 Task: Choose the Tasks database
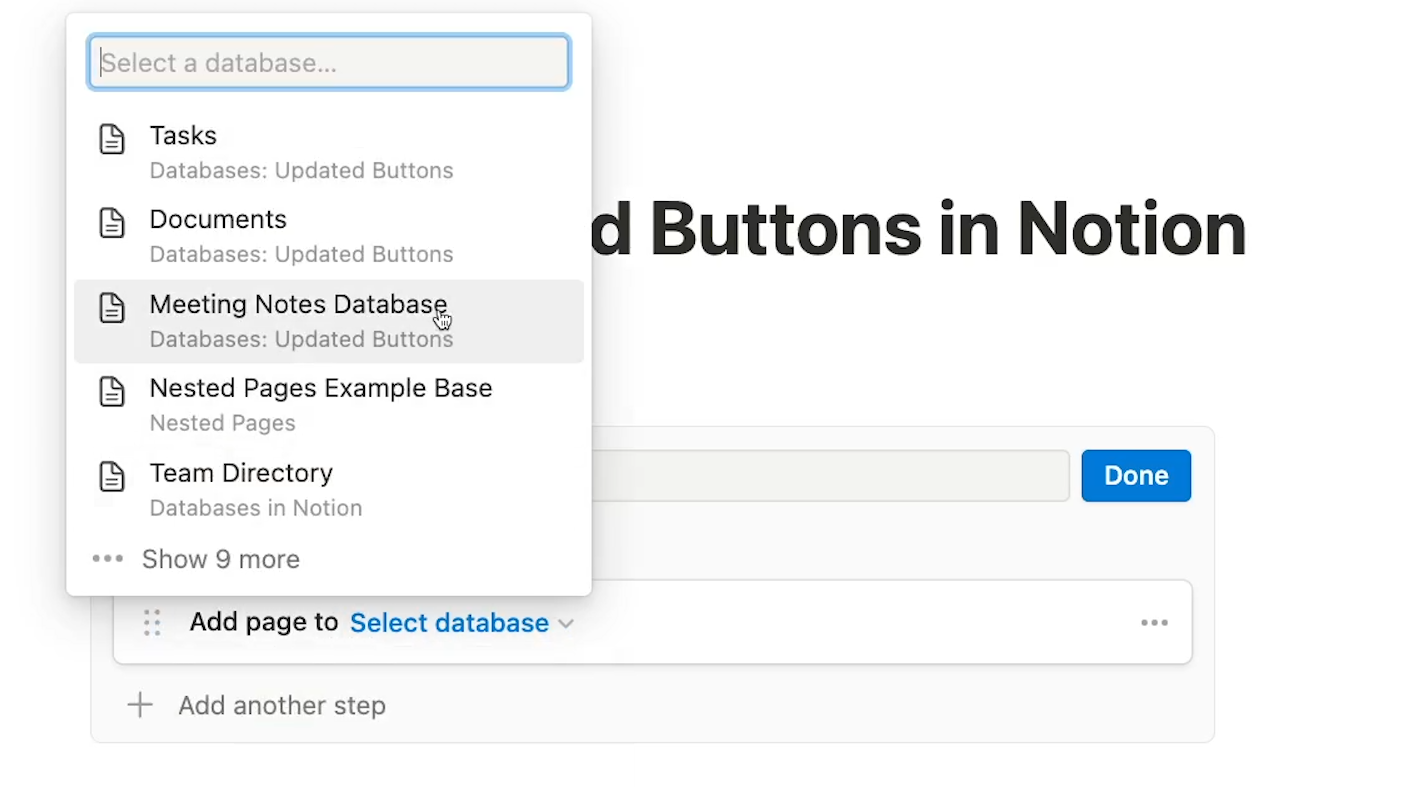coord(329,152)
